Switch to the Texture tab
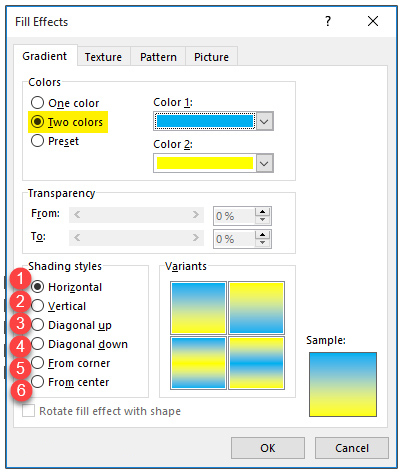Image resolution: width=404 pixels, height=475 pixels. [x=103, y=57]
